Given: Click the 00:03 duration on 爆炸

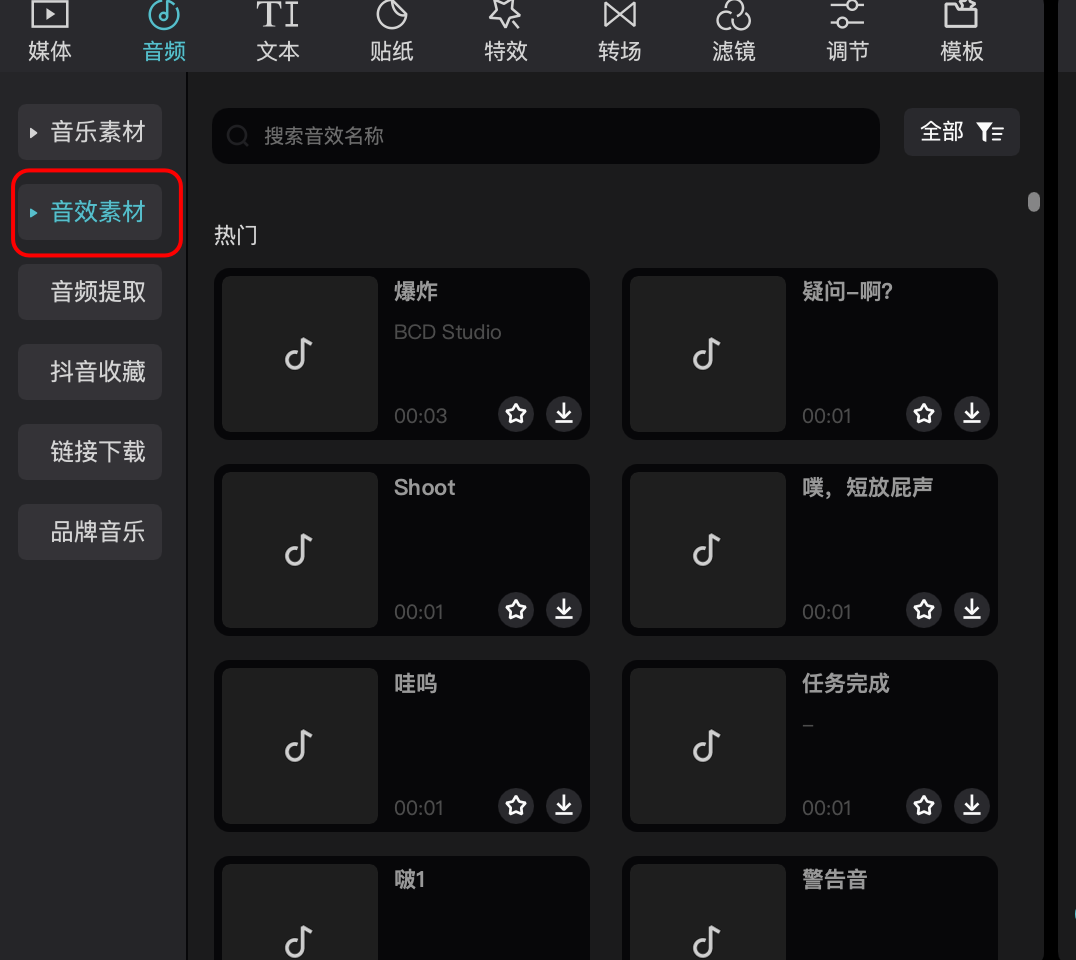Looking at the screenshot, I should tap(421, 416).
